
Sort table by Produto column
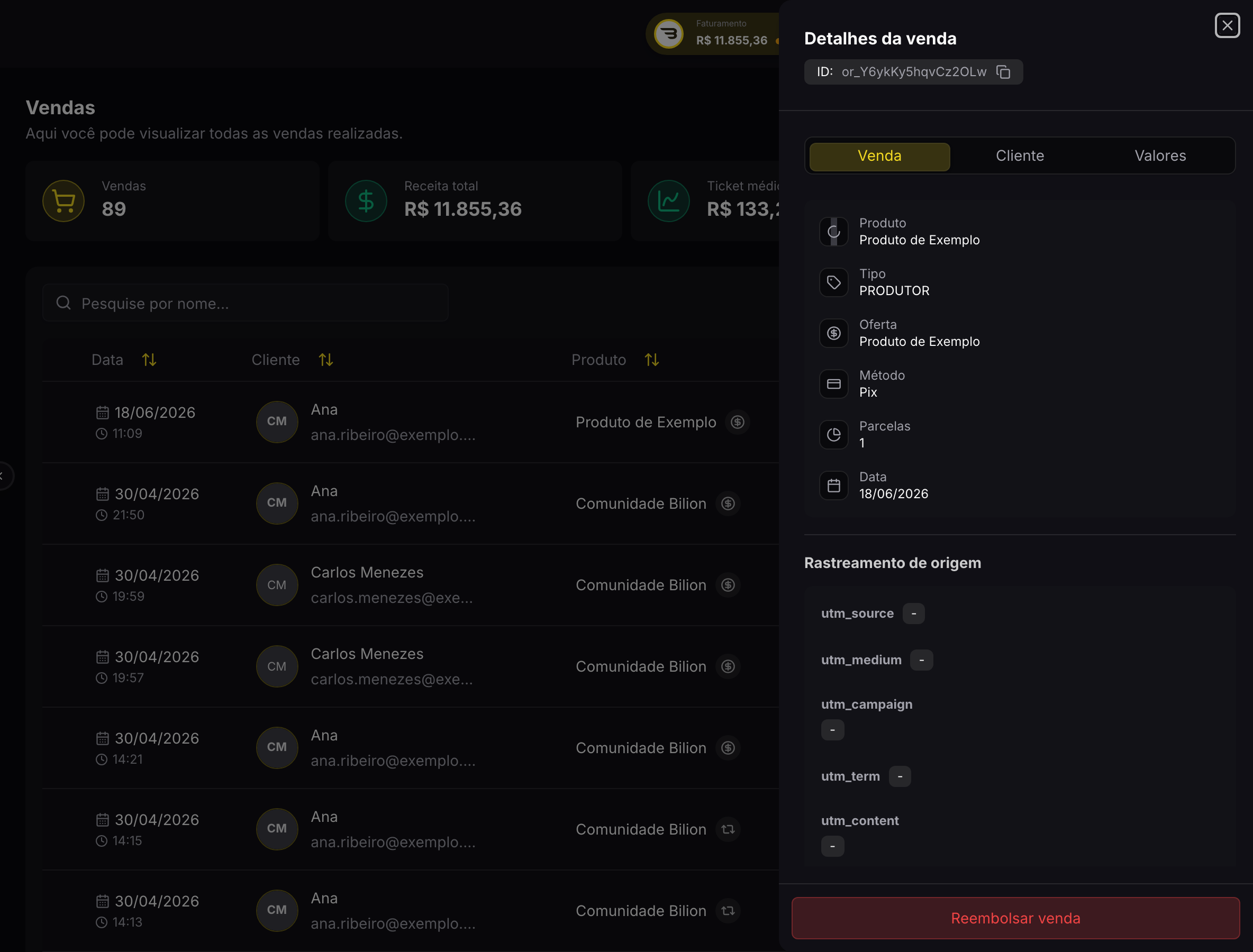[652, 360]
